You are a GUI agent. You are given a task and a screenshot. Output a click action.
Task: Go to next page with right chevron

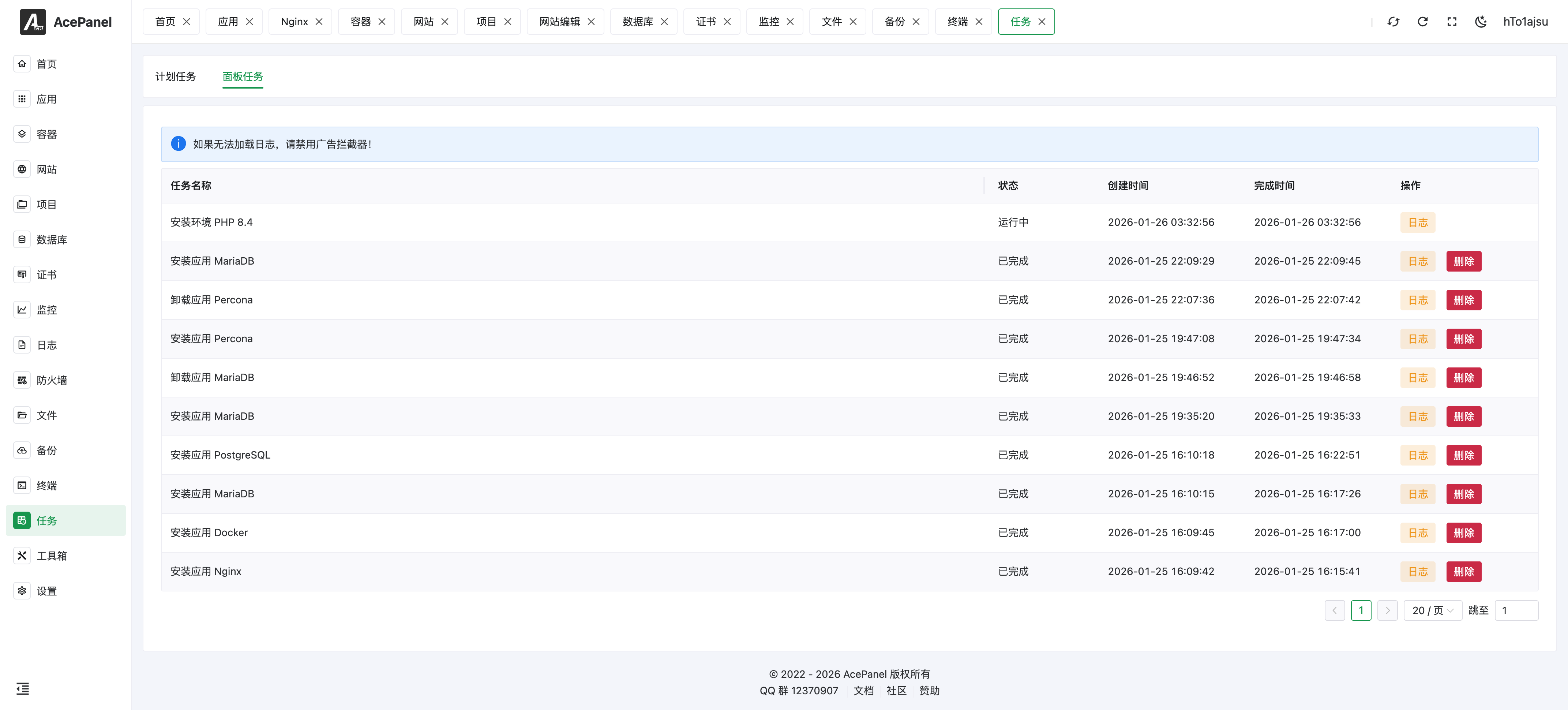1387,610
